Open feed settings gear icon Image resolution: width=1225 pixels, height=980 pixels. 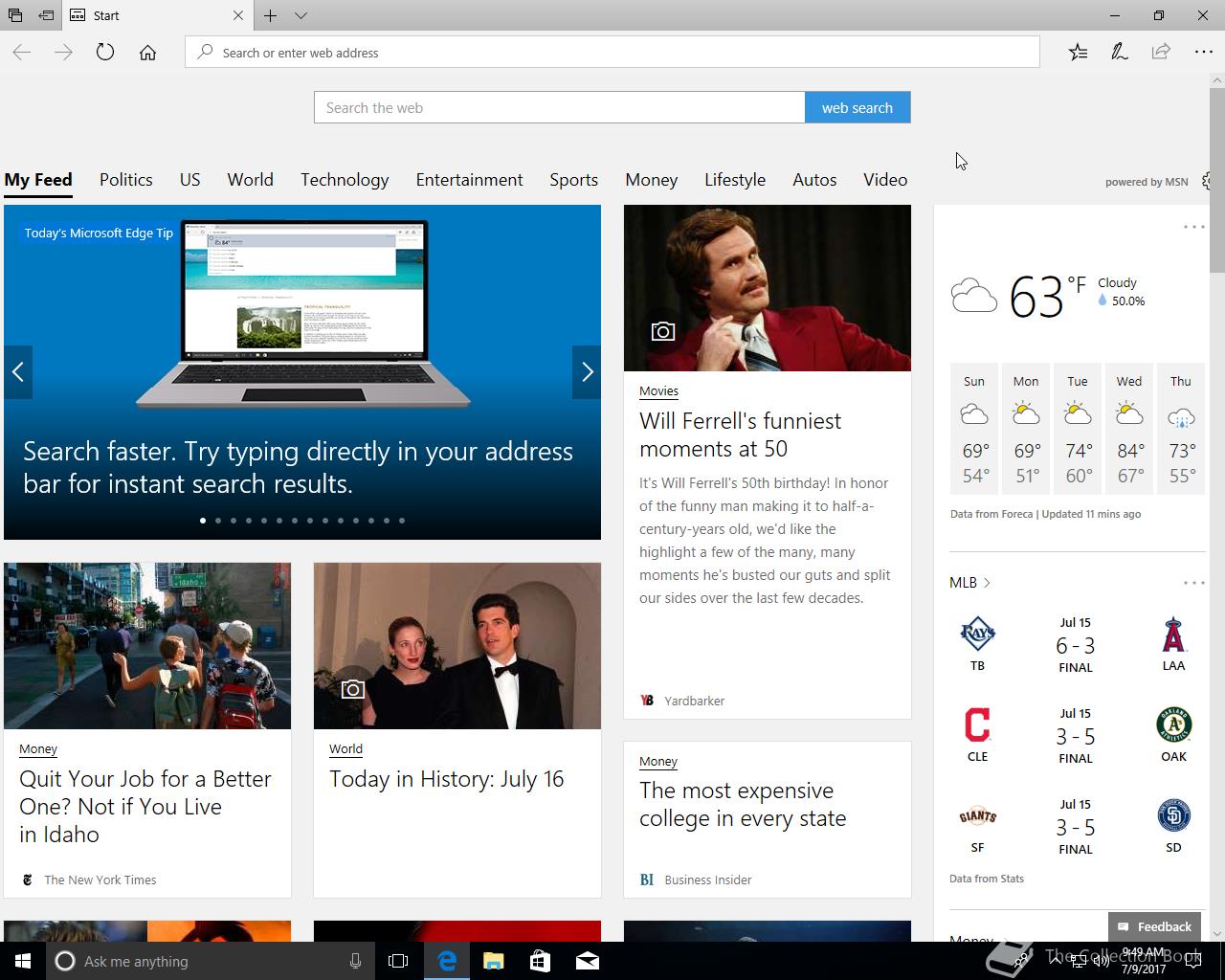click(x=1207, y=181)
